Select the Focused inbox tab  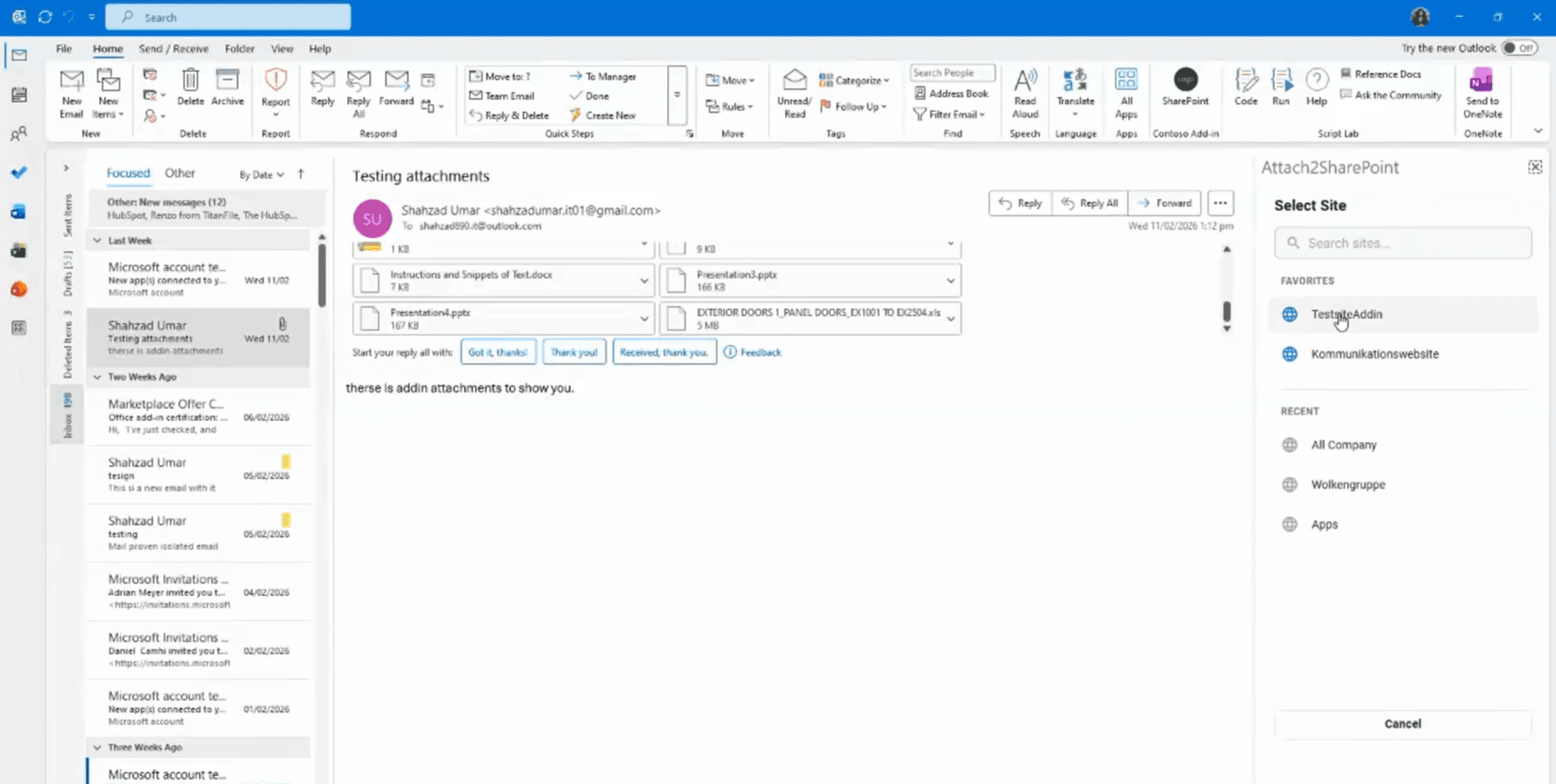click(128, 173)
